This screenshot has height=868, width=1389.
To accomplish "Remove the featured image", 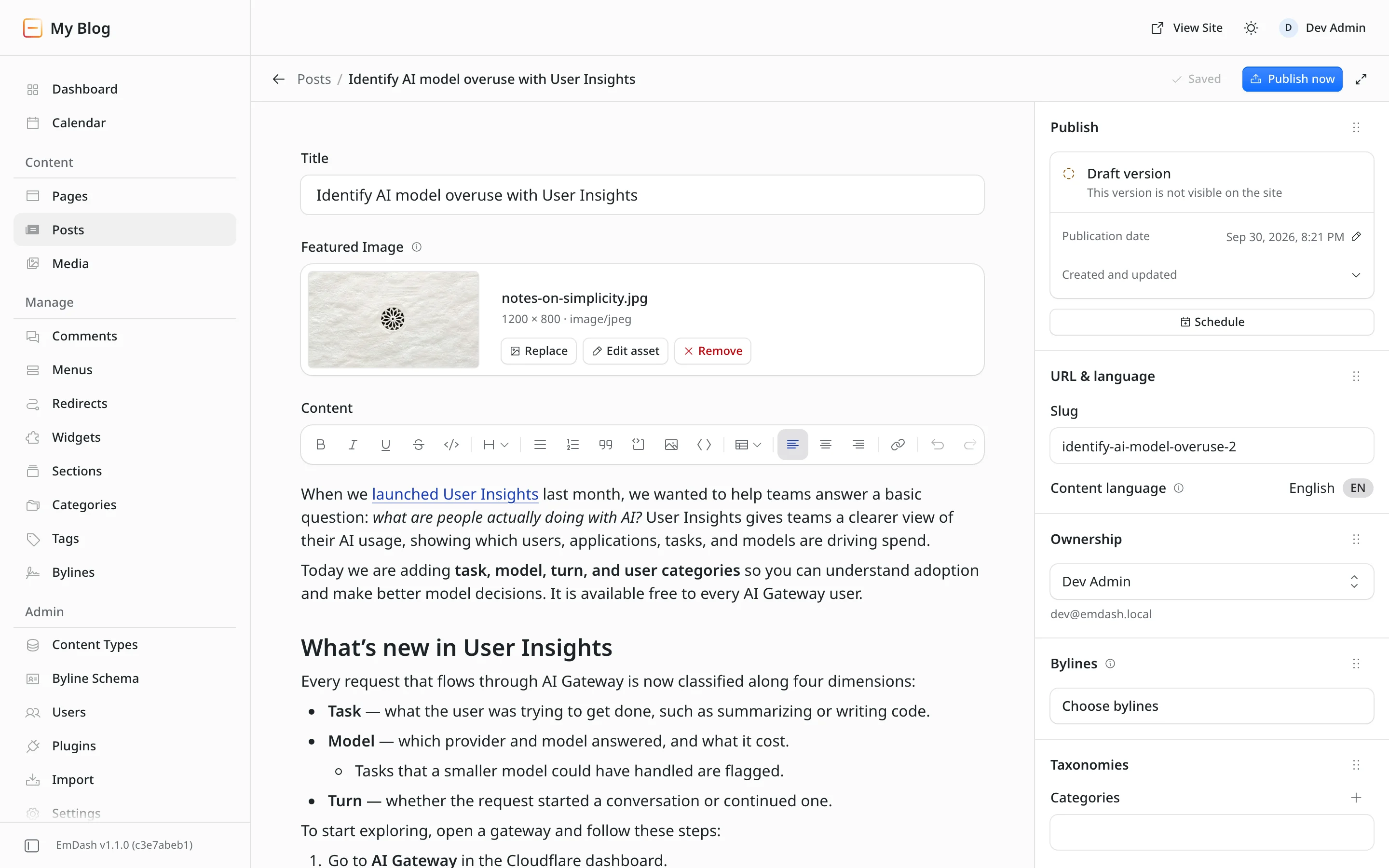I will click(712, 351).
